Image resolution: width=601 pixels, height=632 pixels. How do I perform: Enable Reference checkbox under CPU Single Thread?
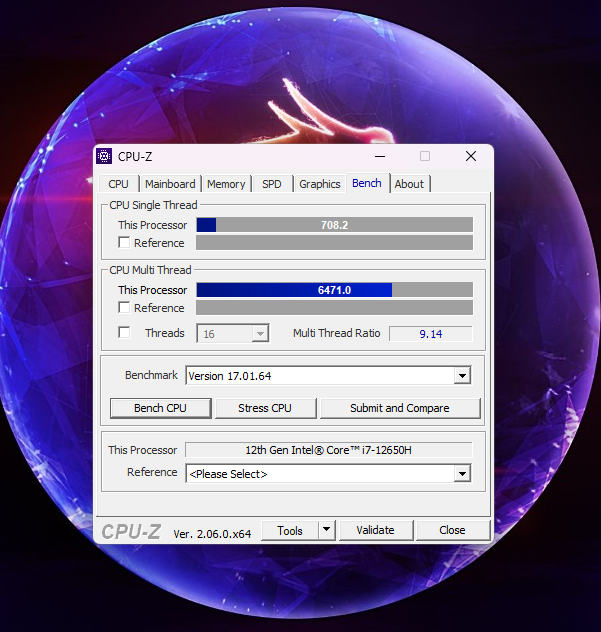(x=124, y=243)
